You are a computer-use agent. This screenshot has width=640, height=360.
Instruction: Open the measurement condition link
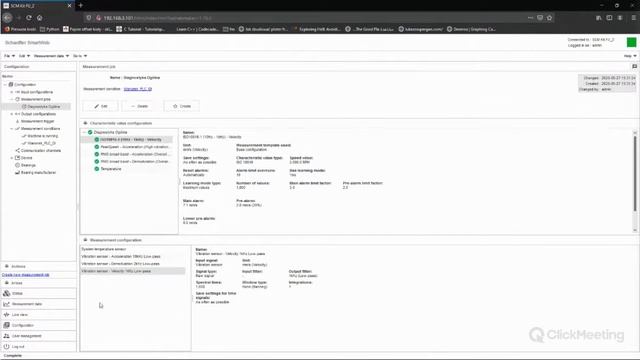tap(138, 89)
